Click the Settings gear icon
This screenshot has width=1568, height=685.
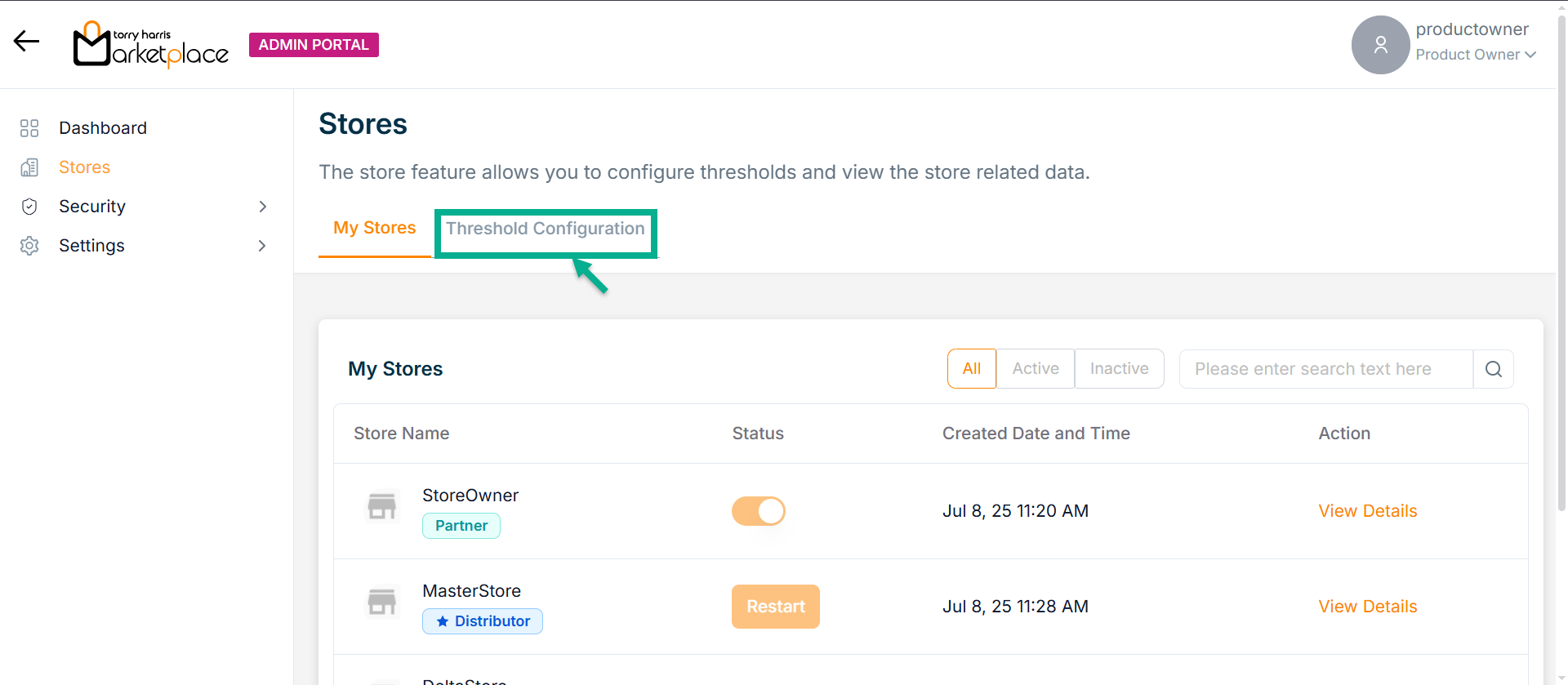click(x=29, y=246)
